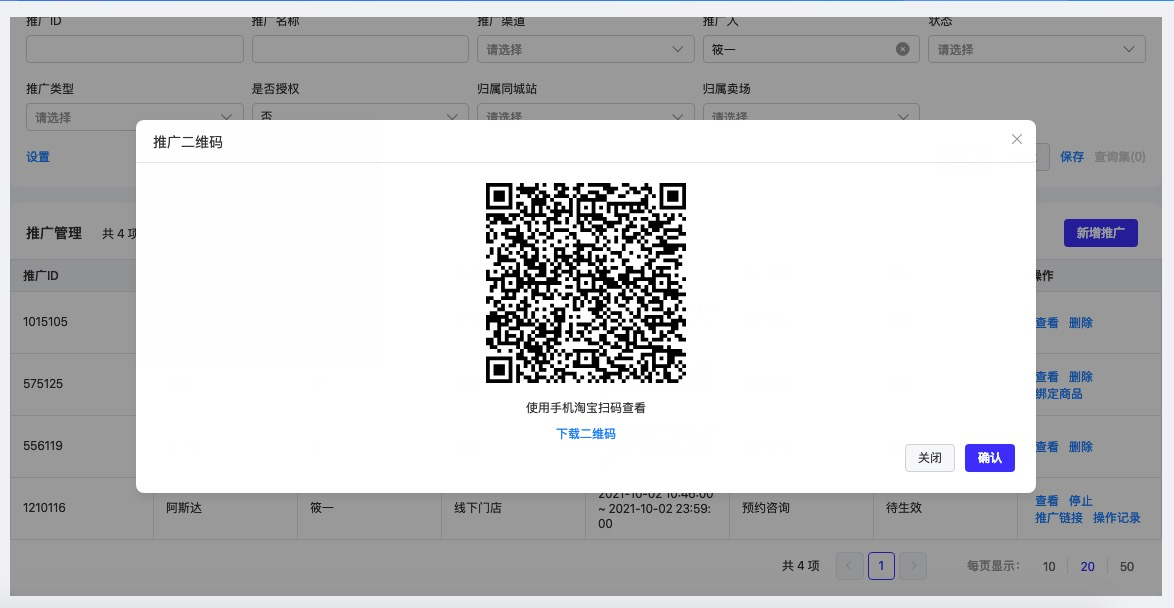This screenshot has height=608, width=1174.
Task: Click 删除 for row 1015105
Action: 1080,323
